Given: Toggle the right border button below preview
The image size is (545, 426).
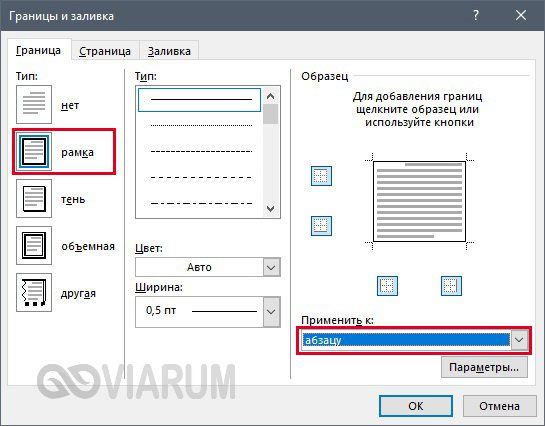Looking at the screenshot, I should click(x=451, y=286).
